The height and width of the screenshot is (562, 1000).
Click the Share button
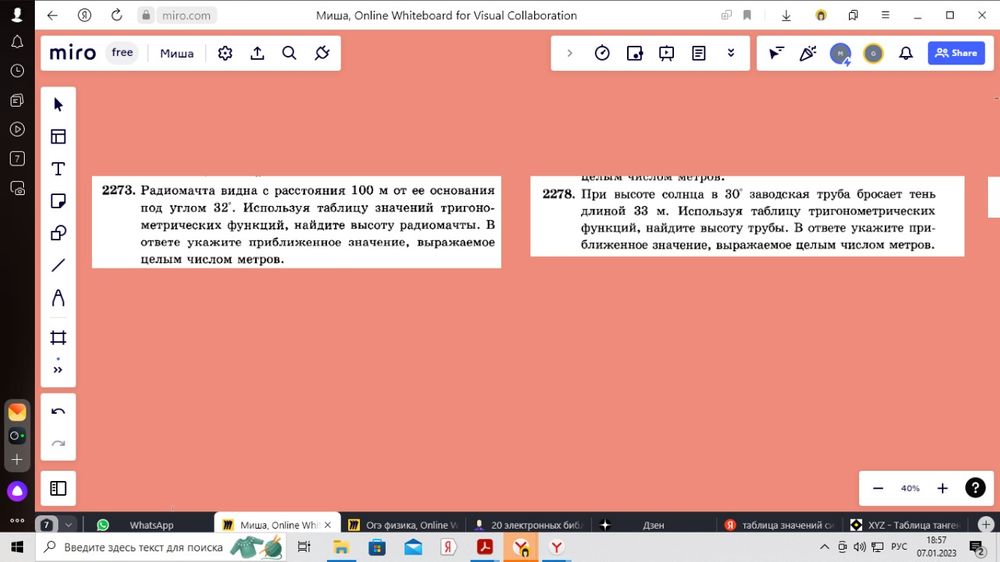[956, 53]
